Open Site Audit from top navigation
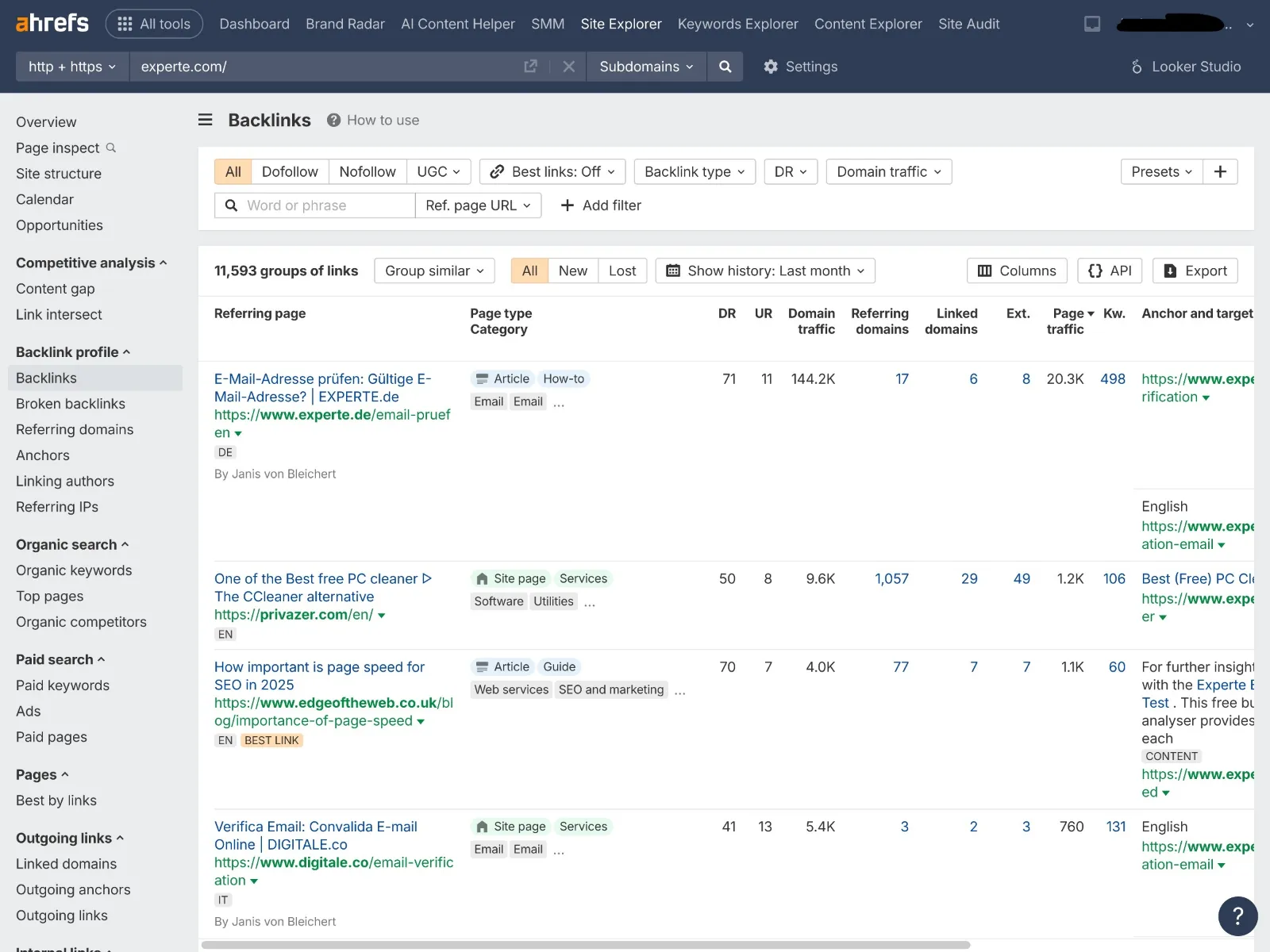Screen dimensions: 1270x952 (x=969, y=24)
